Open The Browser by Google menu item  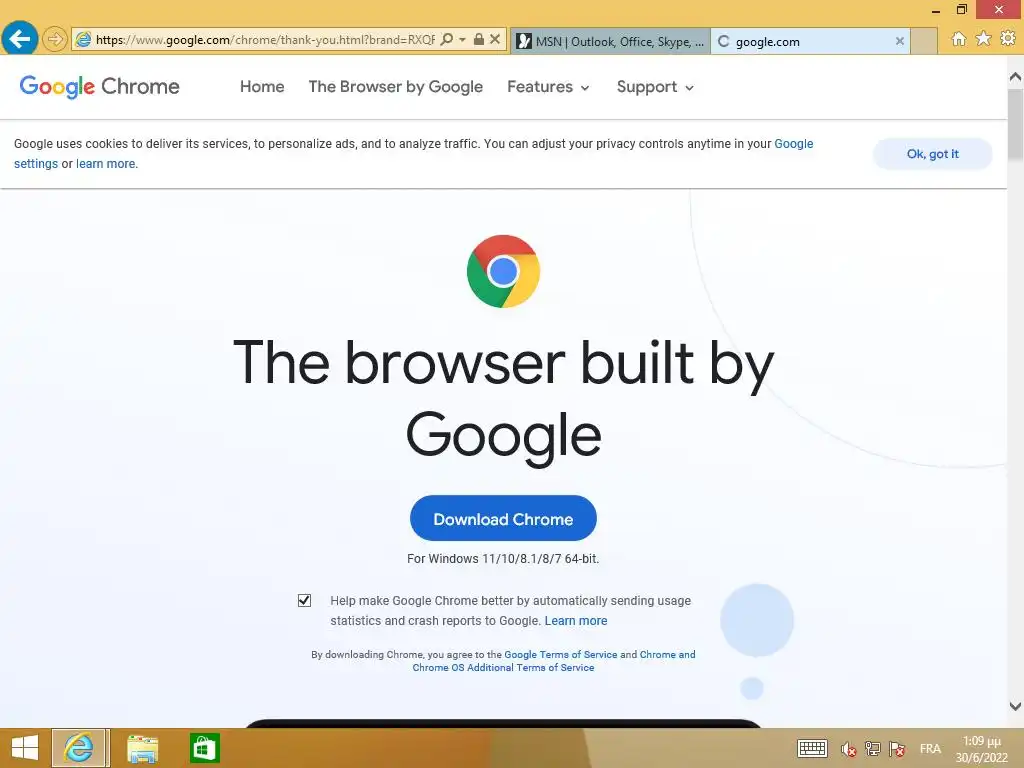coord(396,87)
